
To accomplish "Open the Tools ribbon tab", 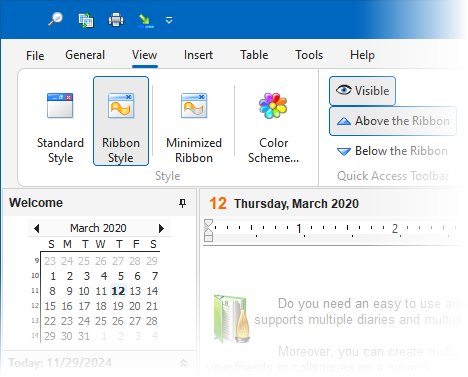I will click(x=309, y=55).
